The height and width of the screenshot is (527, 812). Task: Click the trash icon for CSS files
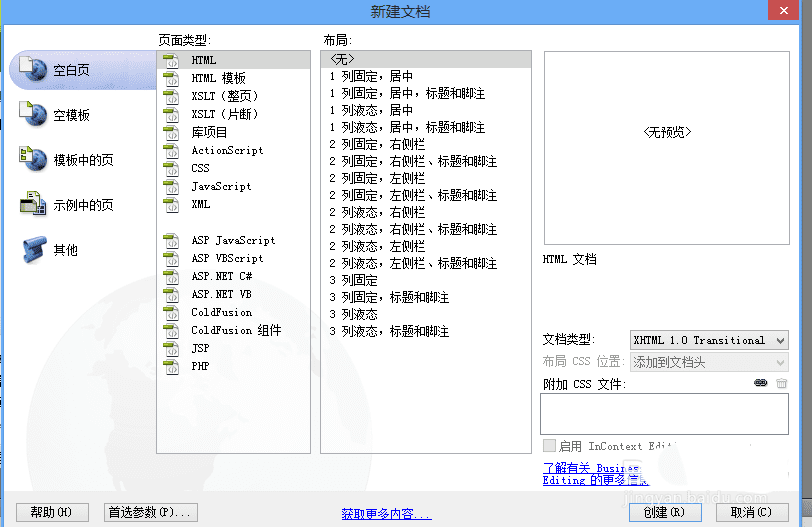[781, 383]
